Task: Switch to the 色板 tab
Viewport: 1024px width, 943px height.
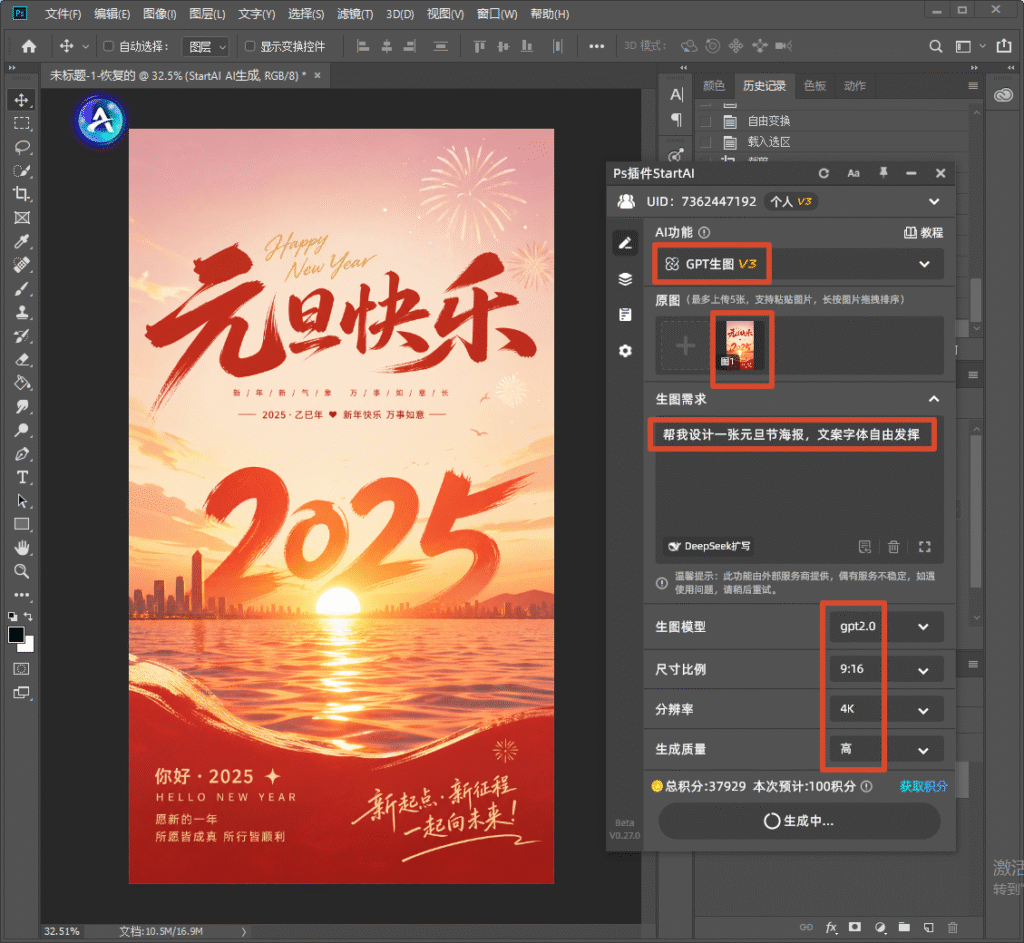Action: coord(814,86)
